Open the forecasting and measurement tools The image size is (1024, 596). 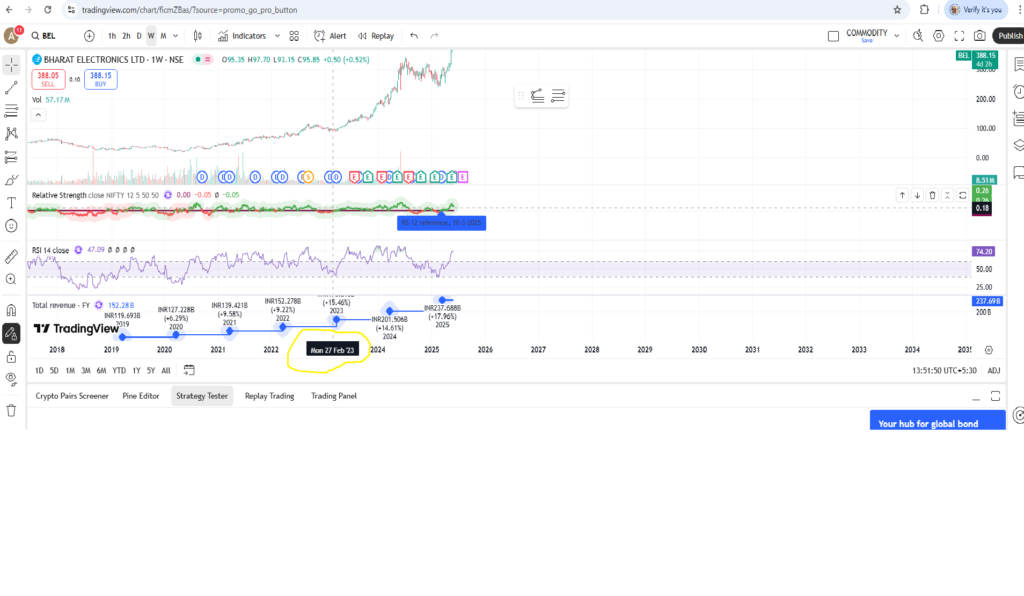[x=11, y=157]
